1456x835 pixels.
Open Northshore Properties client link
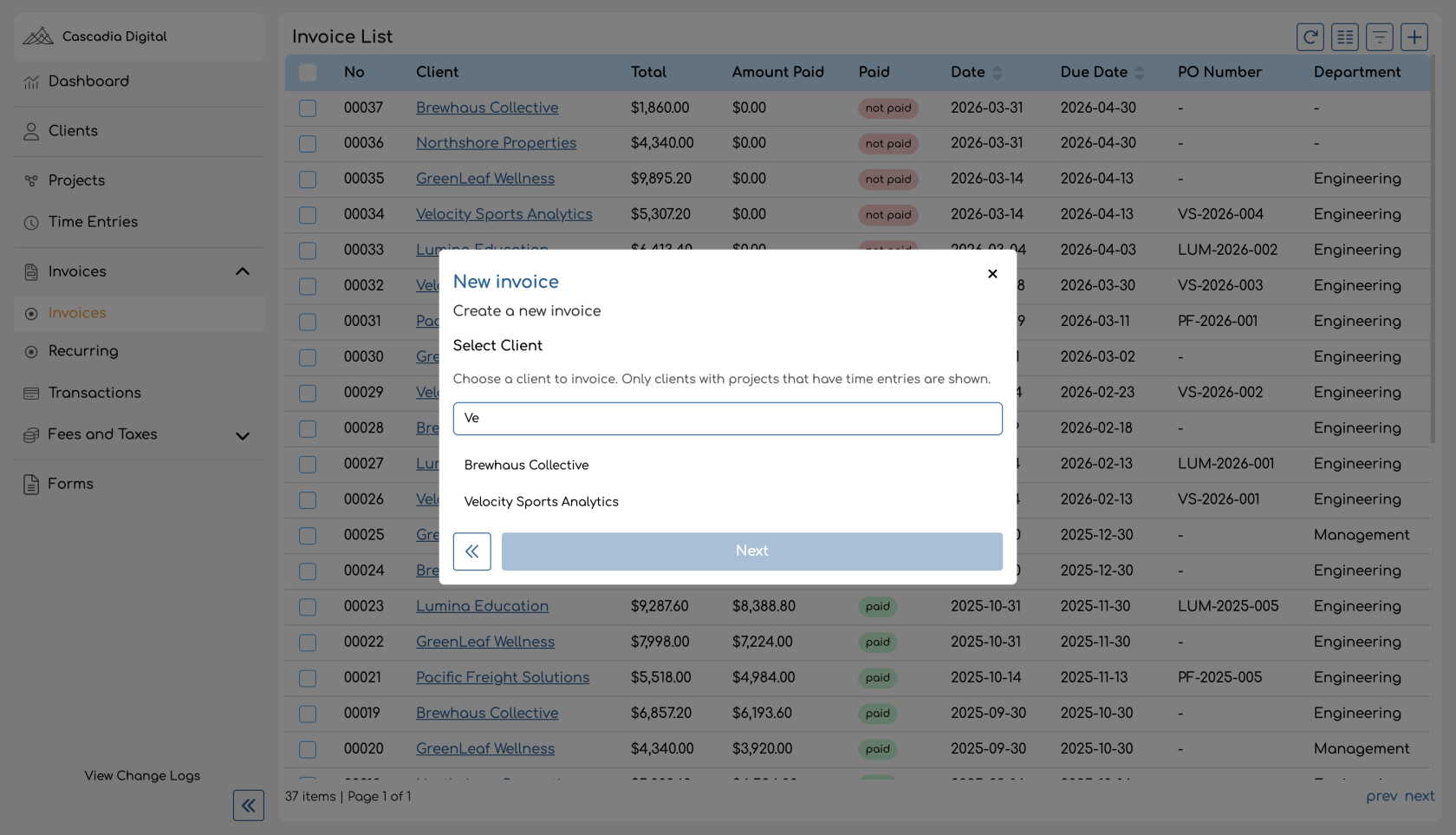[496, 143]
